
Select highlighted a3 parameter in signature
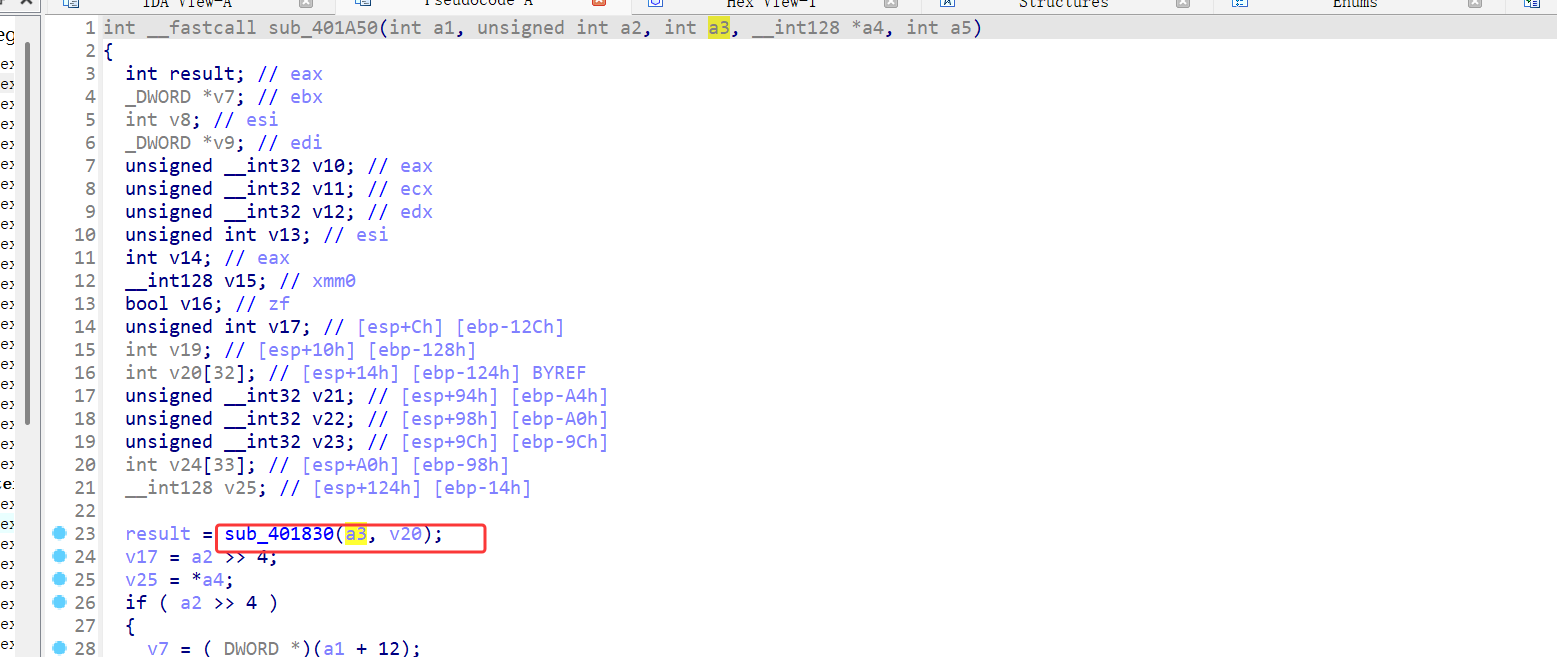coord(718,28)
